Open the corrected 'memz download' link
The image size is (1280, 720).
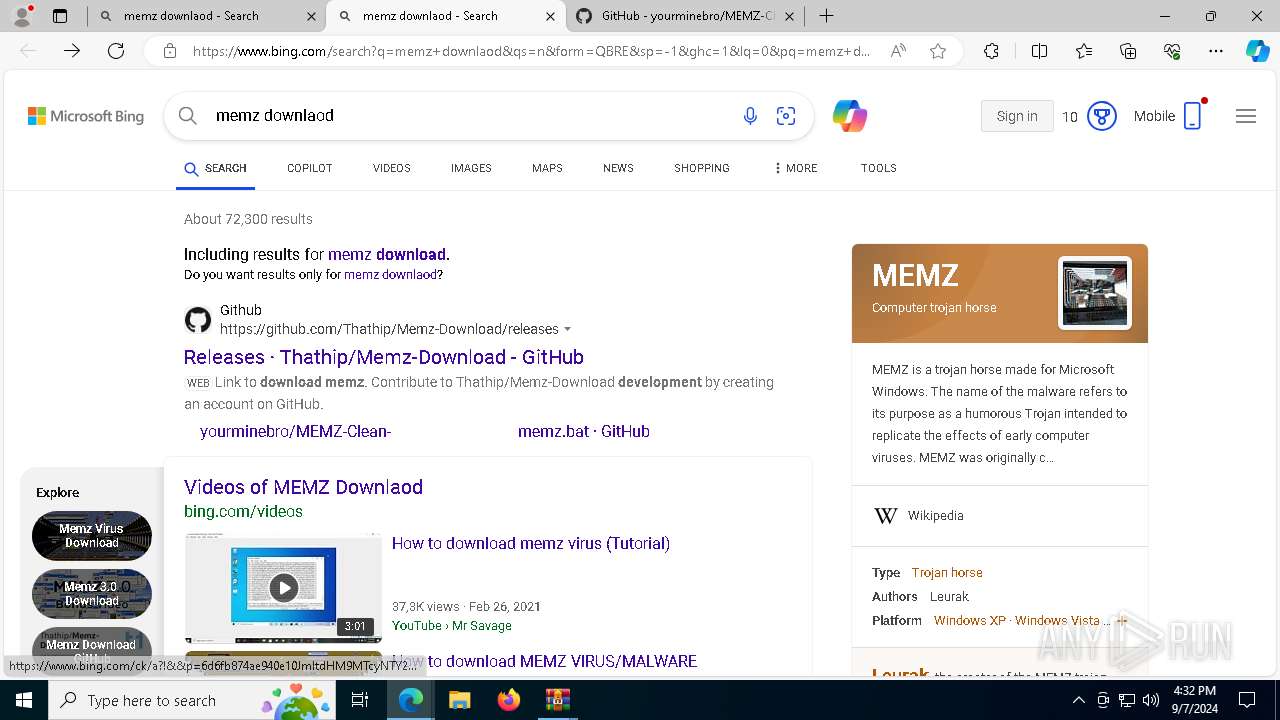point(388,254)
